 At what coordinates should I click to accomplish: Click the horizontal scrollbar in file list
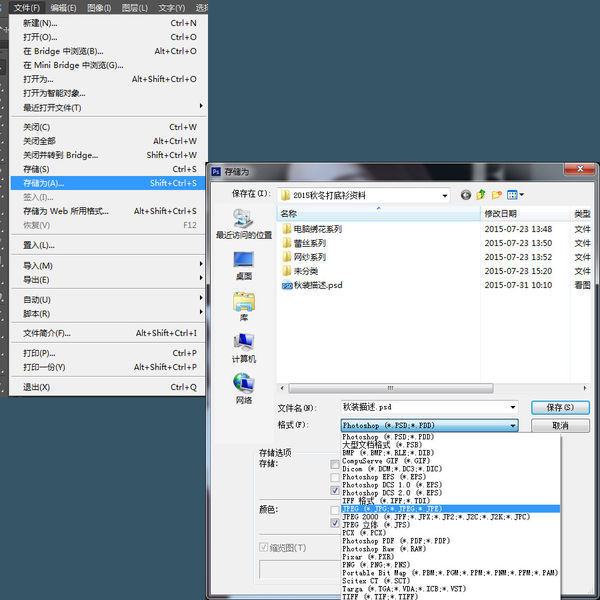click(x=391, y=388)
